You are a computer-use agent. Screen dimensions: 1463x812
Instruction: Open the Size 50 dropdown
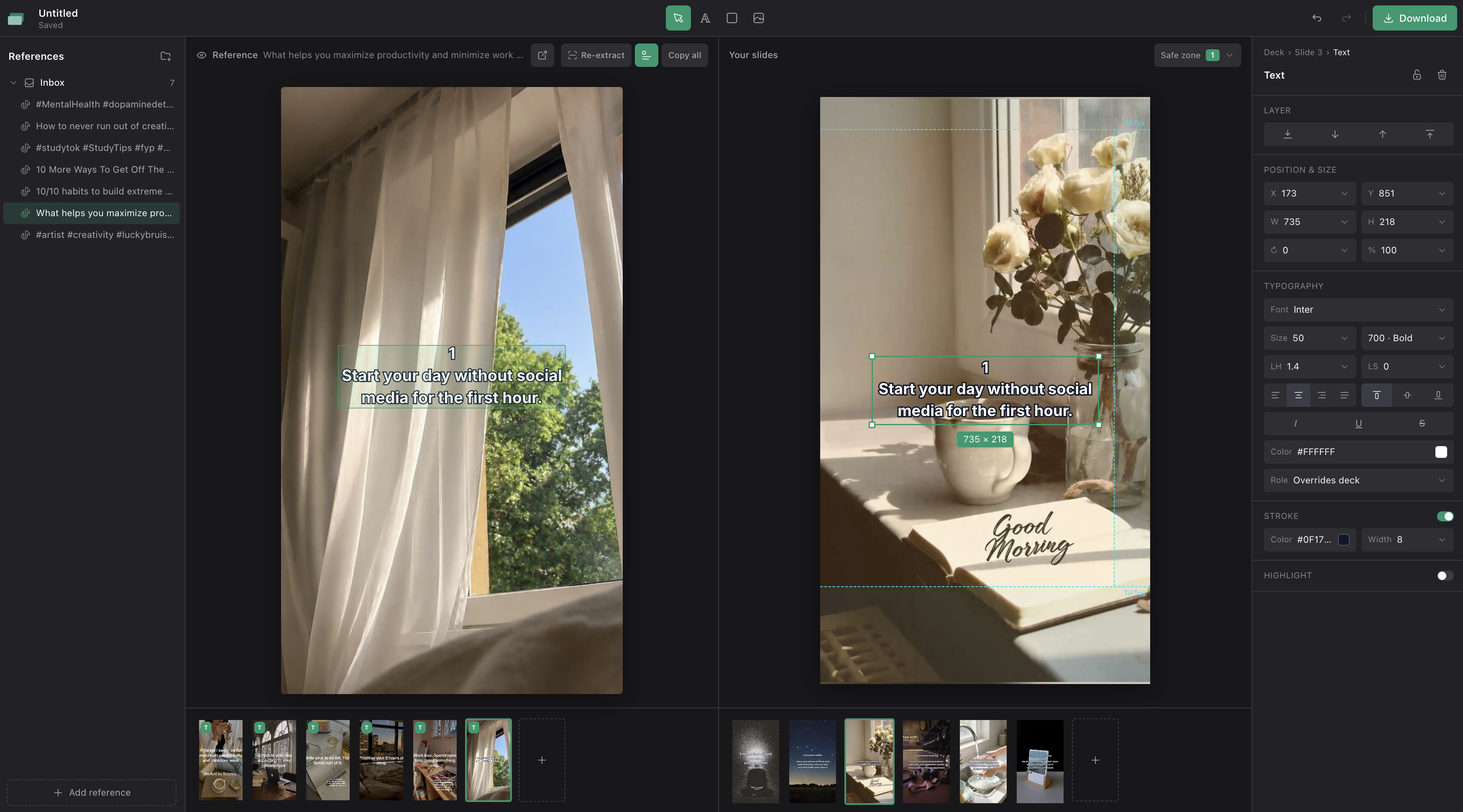(x=1310, y=338)
